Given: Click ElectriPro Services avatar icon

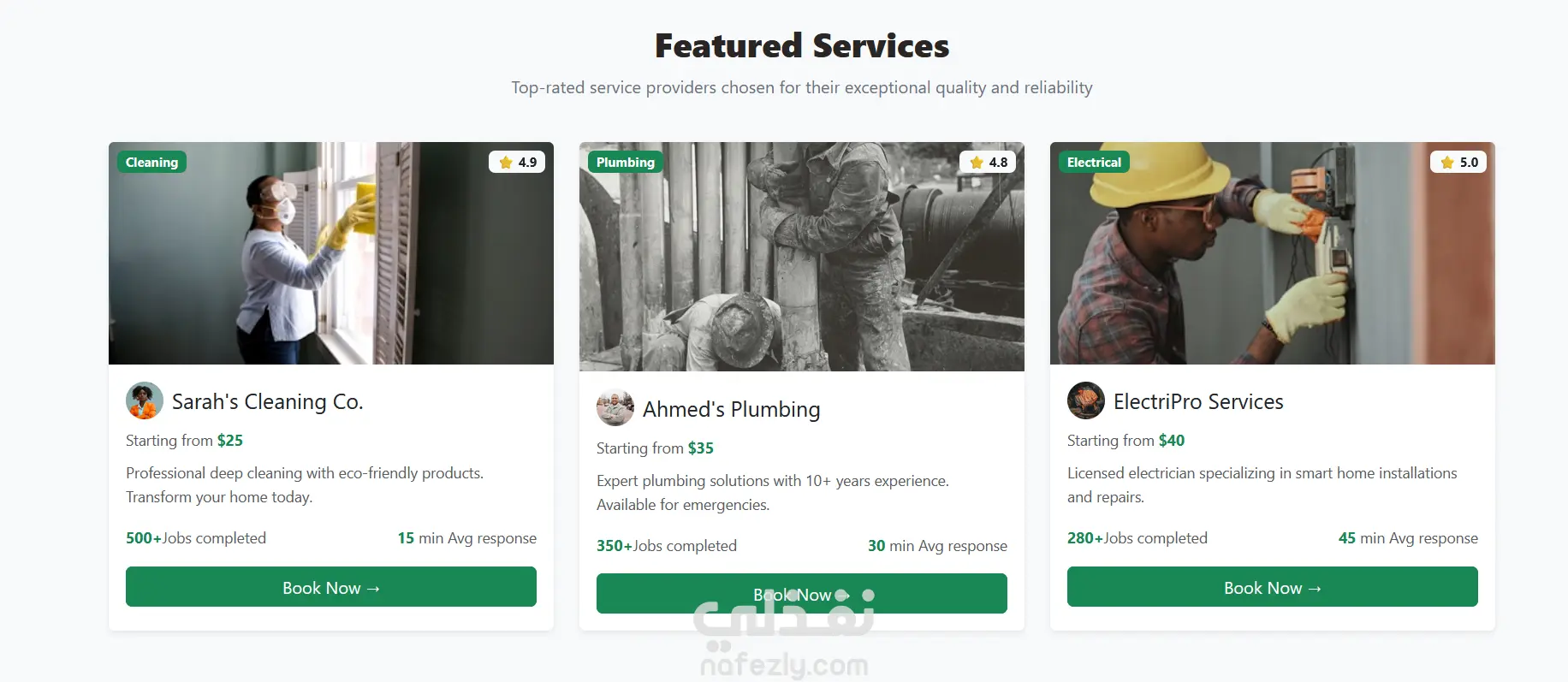Looking at the screenshot, I should coord(1086,400).
